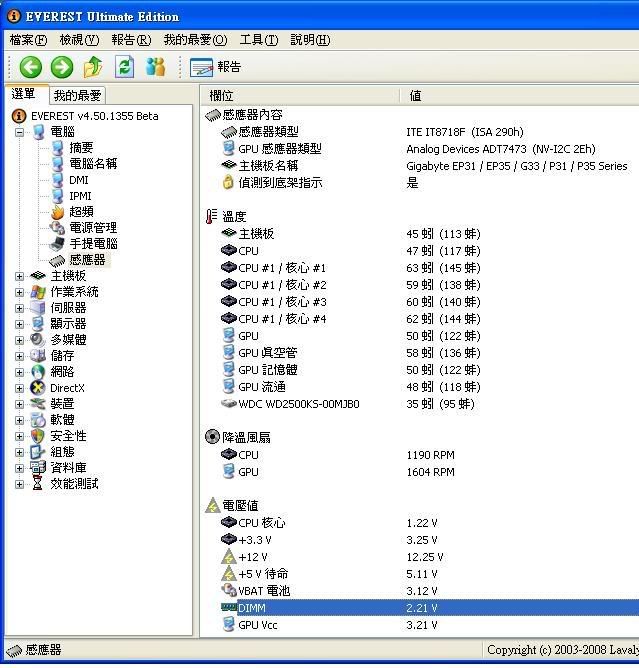
Task: Open the 檔案(F) menu
Action: tap(28, 40)
